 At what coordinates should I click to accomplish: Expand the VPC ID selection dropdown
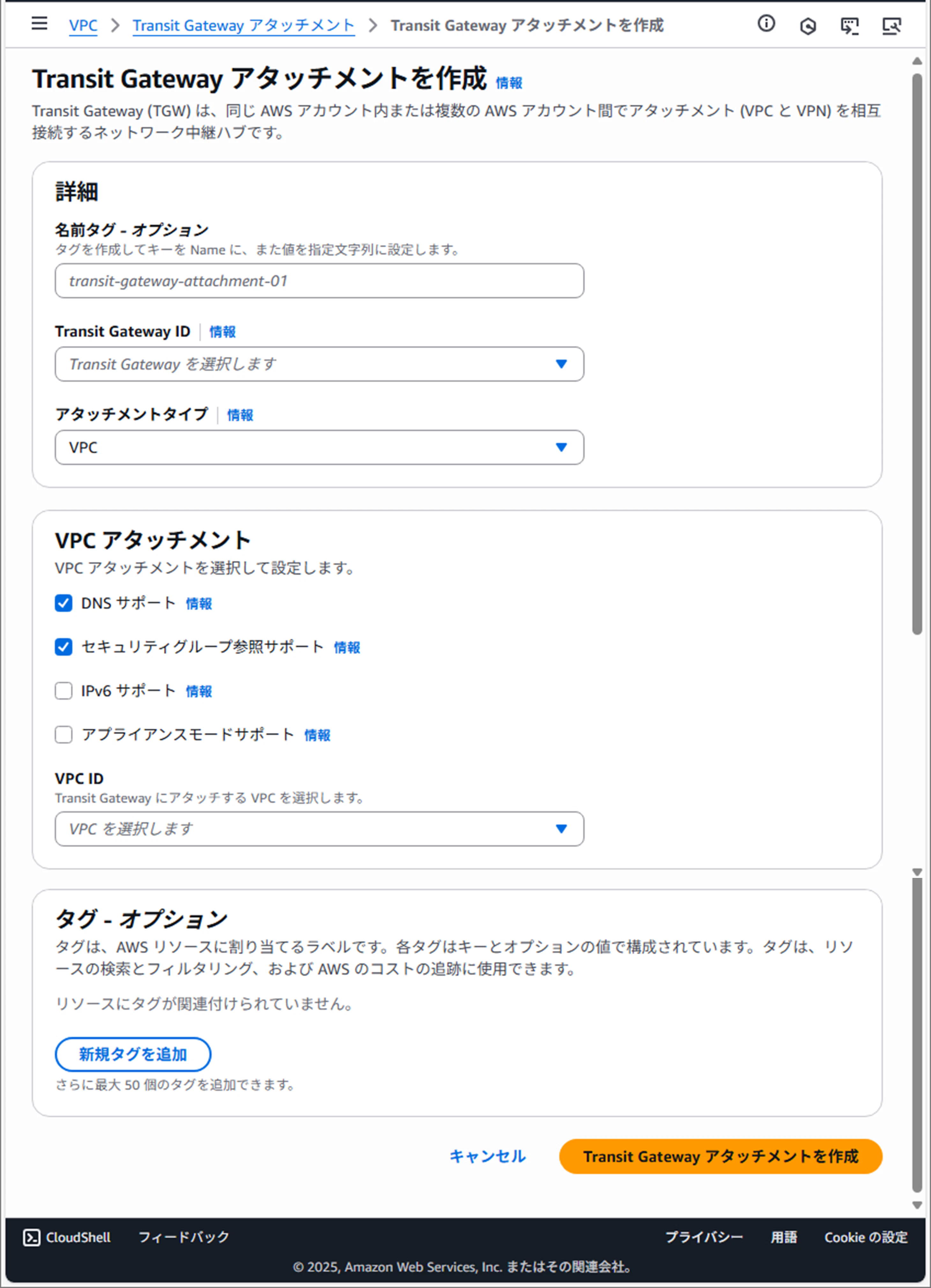coord(319,828)
